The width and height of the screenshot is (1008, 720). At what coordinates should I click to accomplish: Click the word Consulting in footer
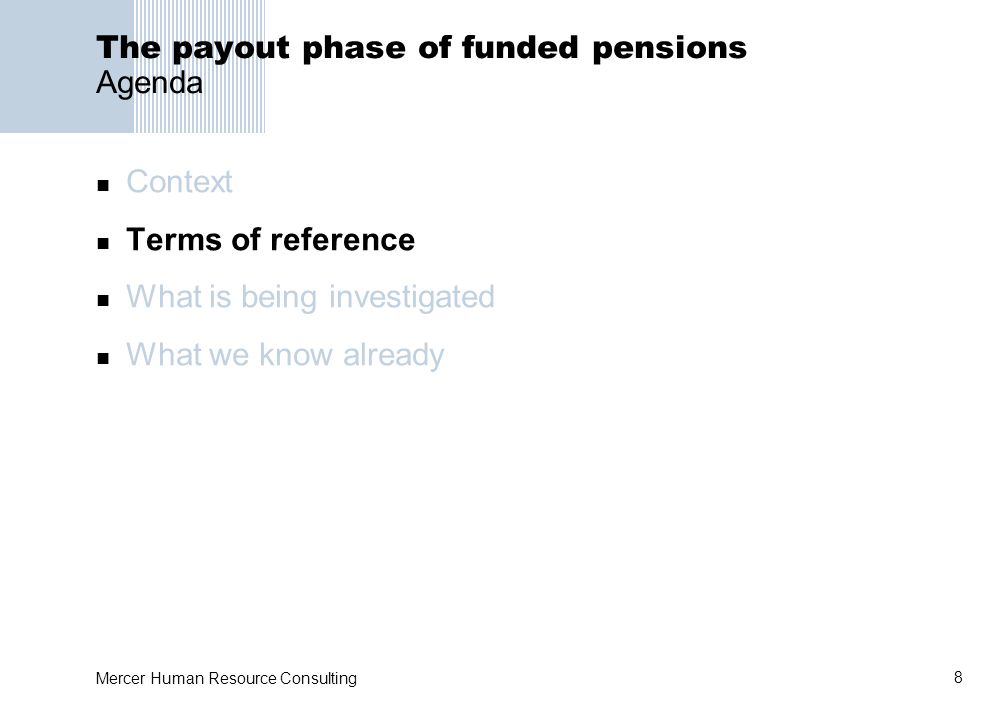318,679
